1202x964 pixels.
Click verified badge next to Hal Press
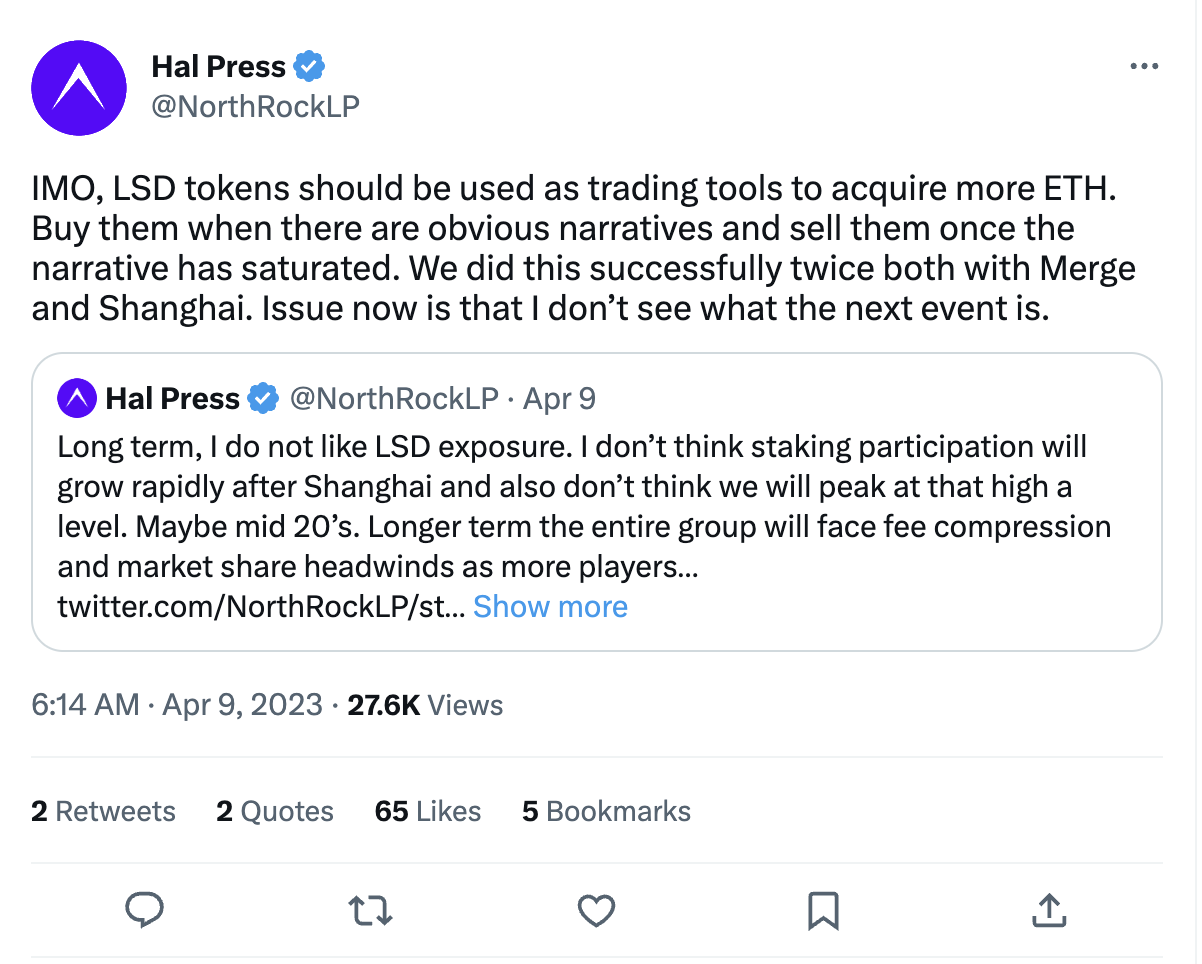pos(310,67)
